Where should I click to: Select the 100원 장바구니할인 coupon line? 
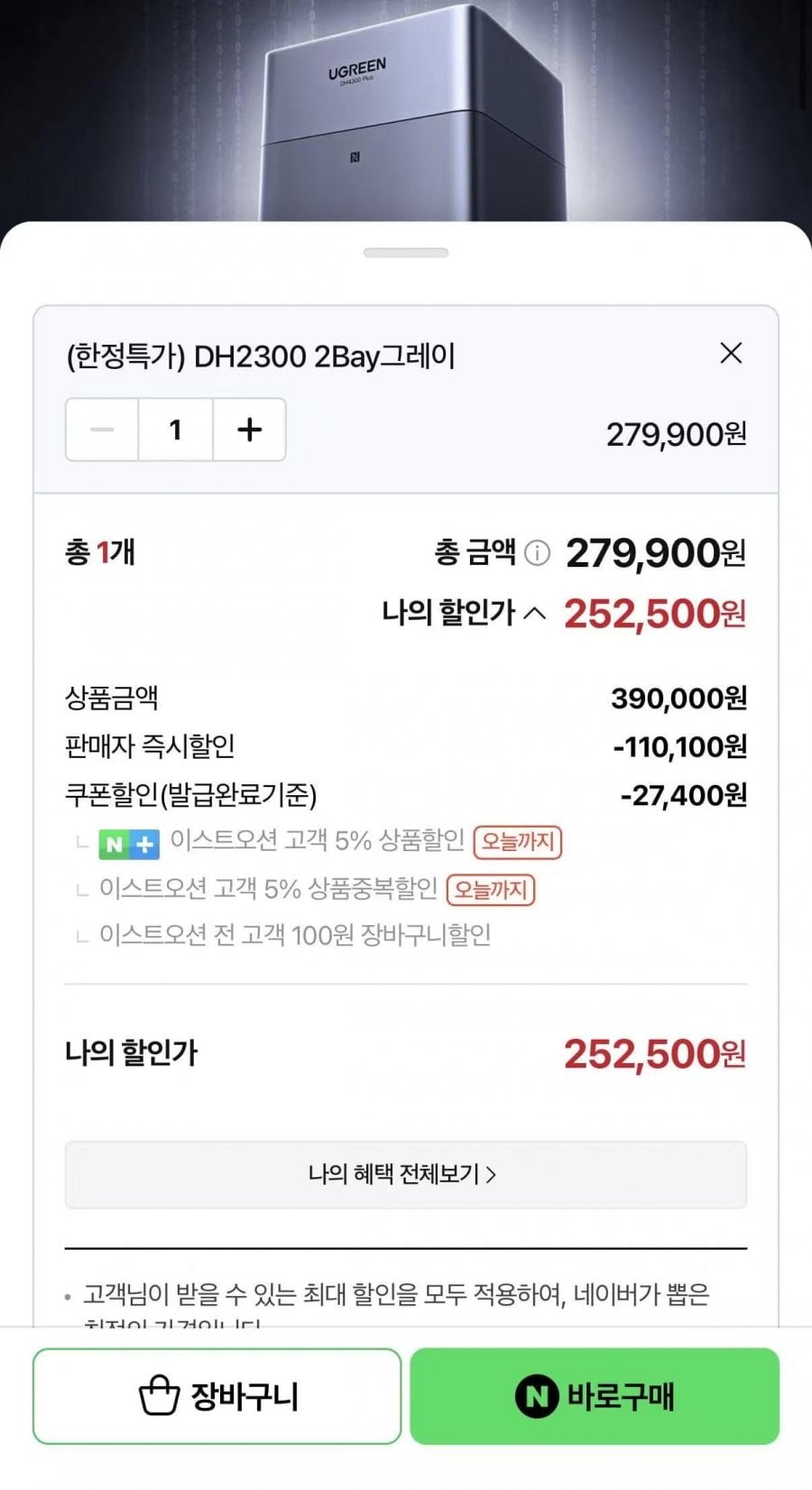pyautogui.click(x=294, y=935)
